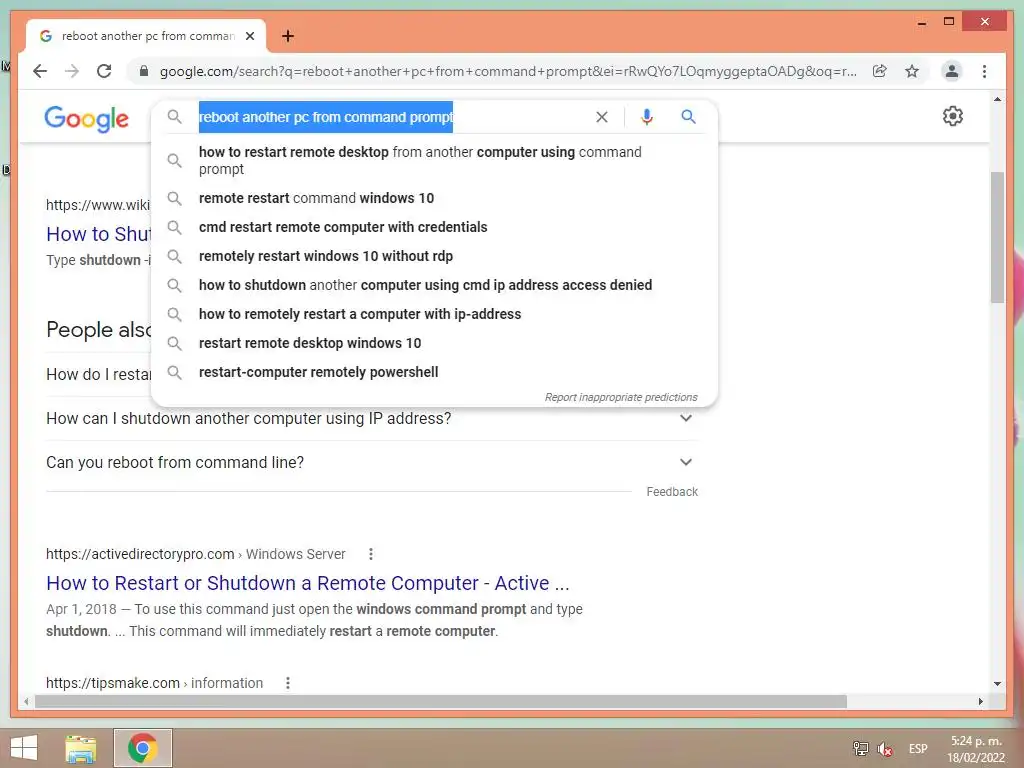Open options dots for activedirectorypro result
Screen dimensions: 1024x768
(370, 554)
